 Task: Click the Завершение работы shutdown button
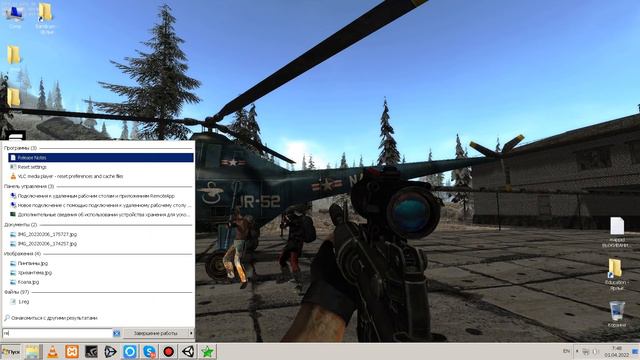pyautogui.click(x=156, y=333)
